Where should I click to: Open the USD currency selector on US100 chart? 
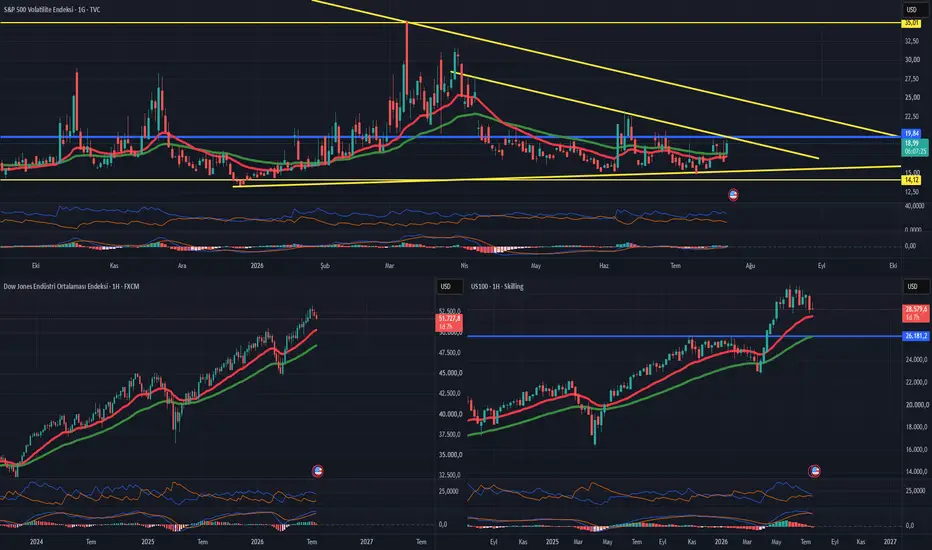pos(912,287)
